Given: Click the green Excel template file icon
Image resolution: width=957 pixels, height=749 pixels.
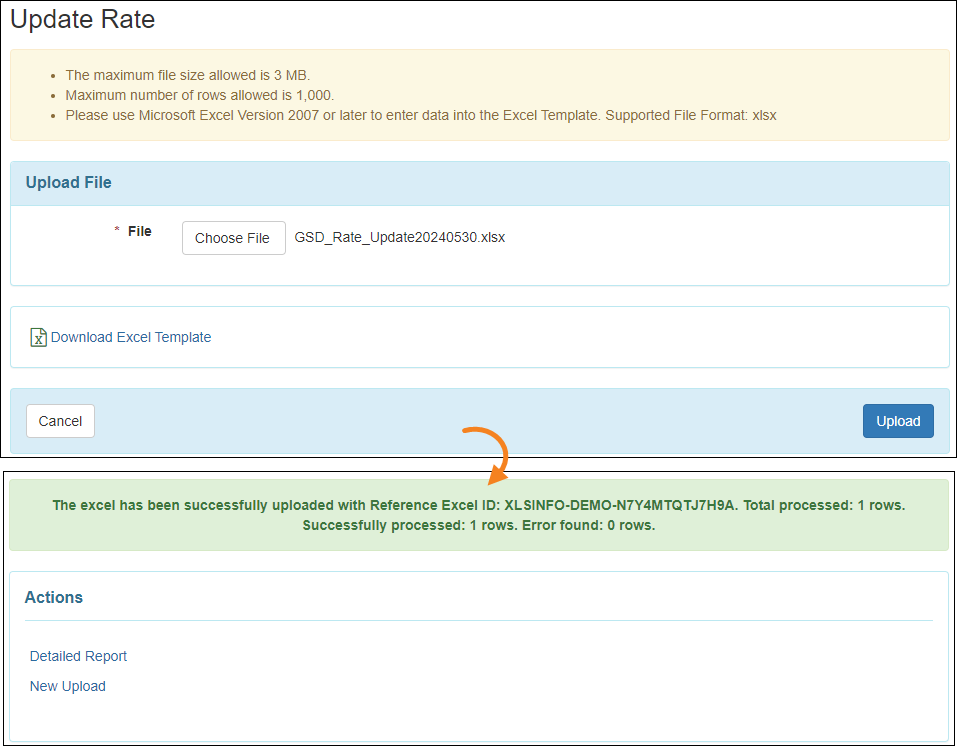Looking at the screenshot, I should [38, 338].
